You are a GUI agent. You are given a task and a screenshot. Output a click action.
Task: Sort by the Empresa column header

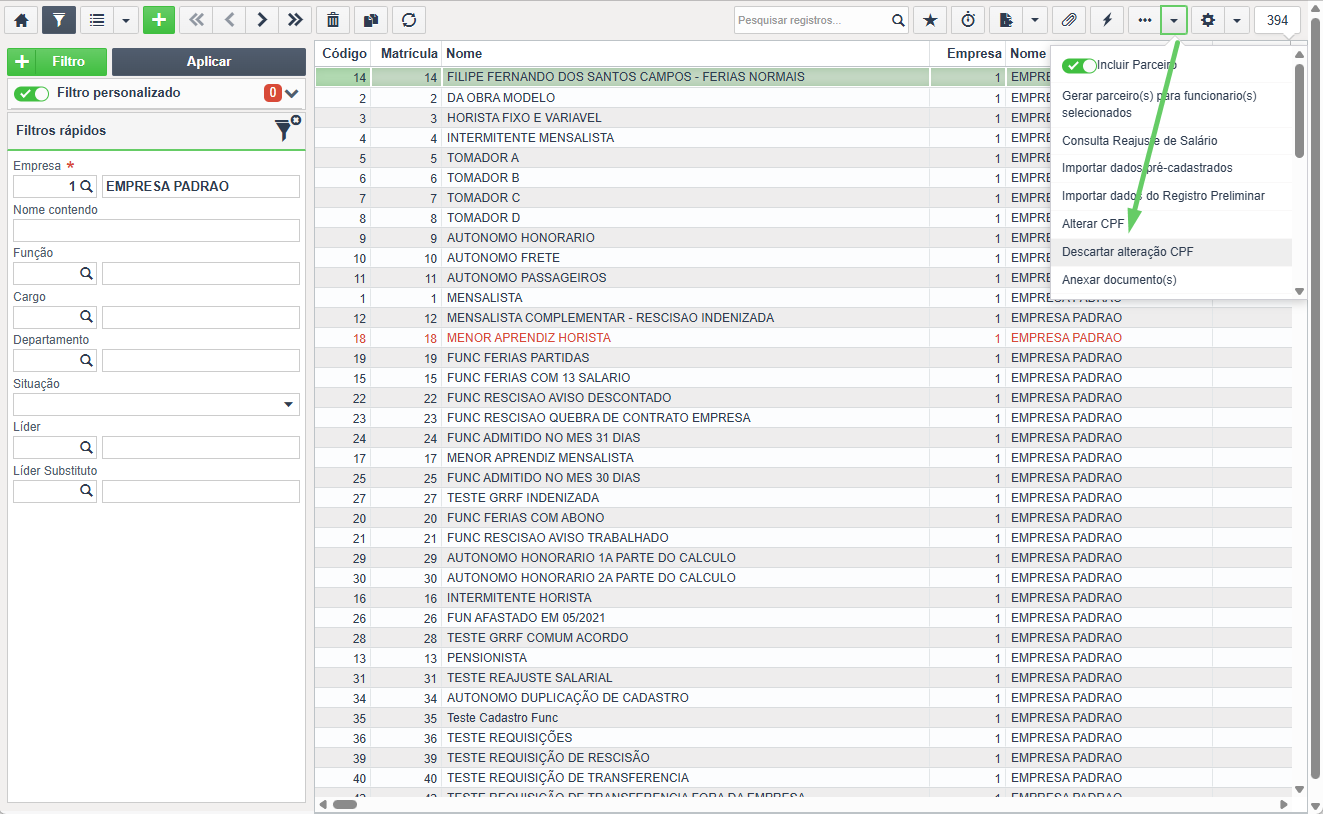click(x=968, y=53)
